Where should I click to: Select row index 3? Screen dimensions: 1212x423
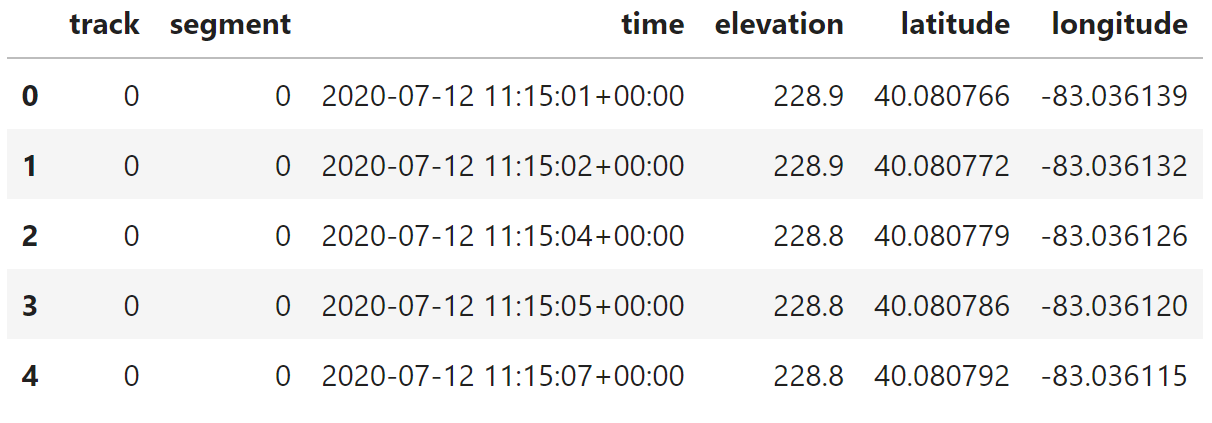(30, 306)
